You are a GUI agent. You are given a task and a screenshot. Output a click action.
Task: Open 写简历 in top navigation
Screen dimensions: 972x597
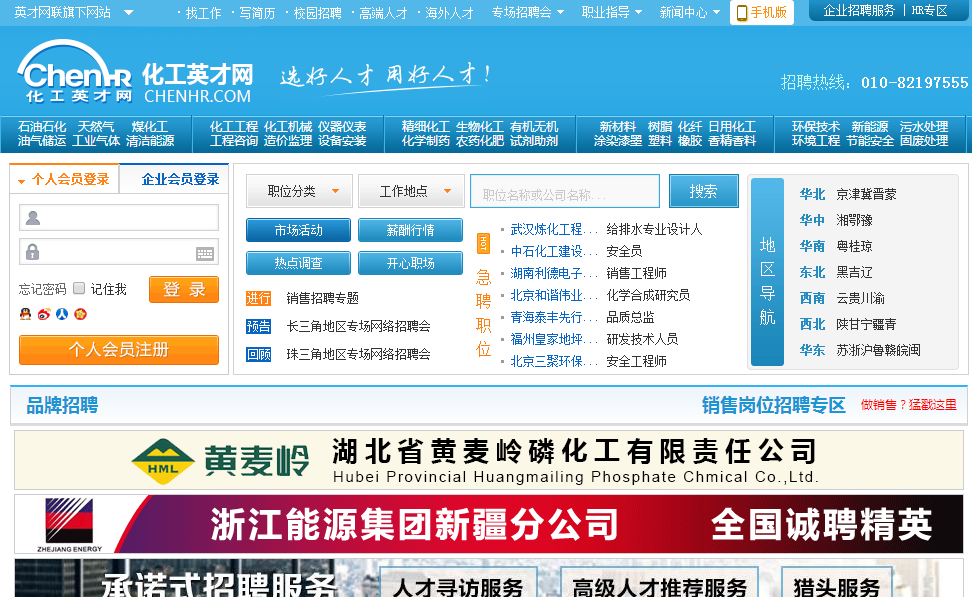pos(257,12)
